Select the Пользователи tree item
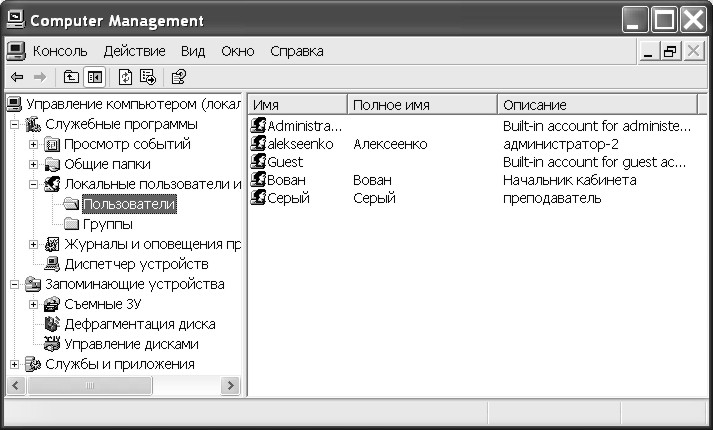 129,204
